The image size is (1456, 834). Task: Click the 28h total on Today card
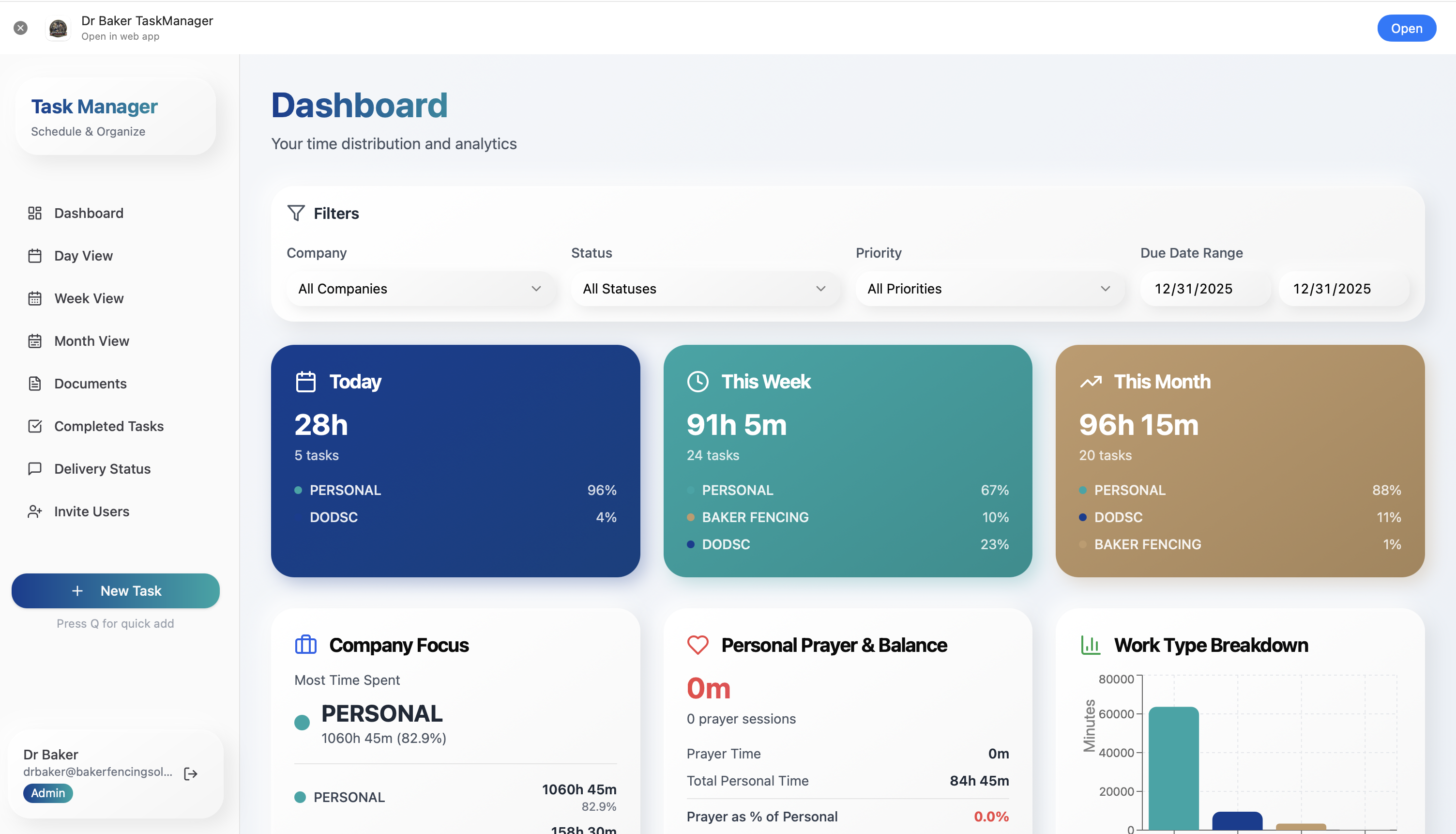coord(321,425)
